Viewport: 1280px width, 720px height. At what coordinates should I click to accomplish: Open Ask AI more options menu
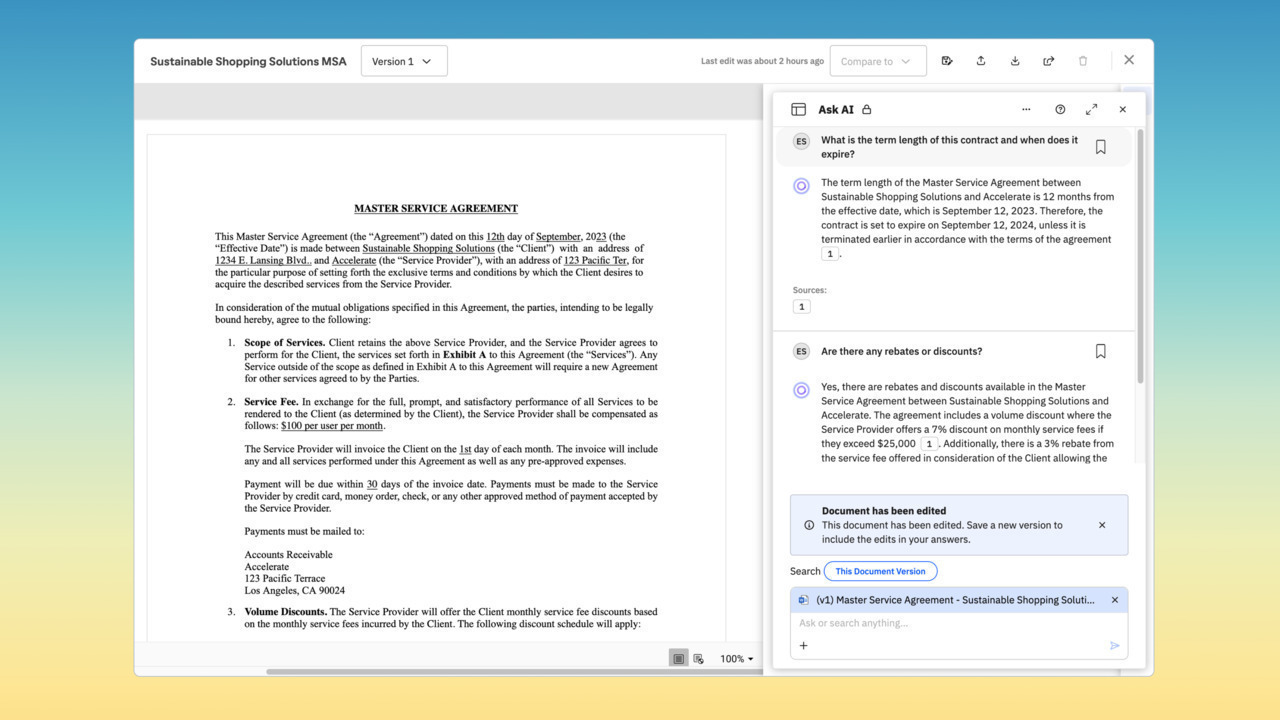[x=1026, y=110]
